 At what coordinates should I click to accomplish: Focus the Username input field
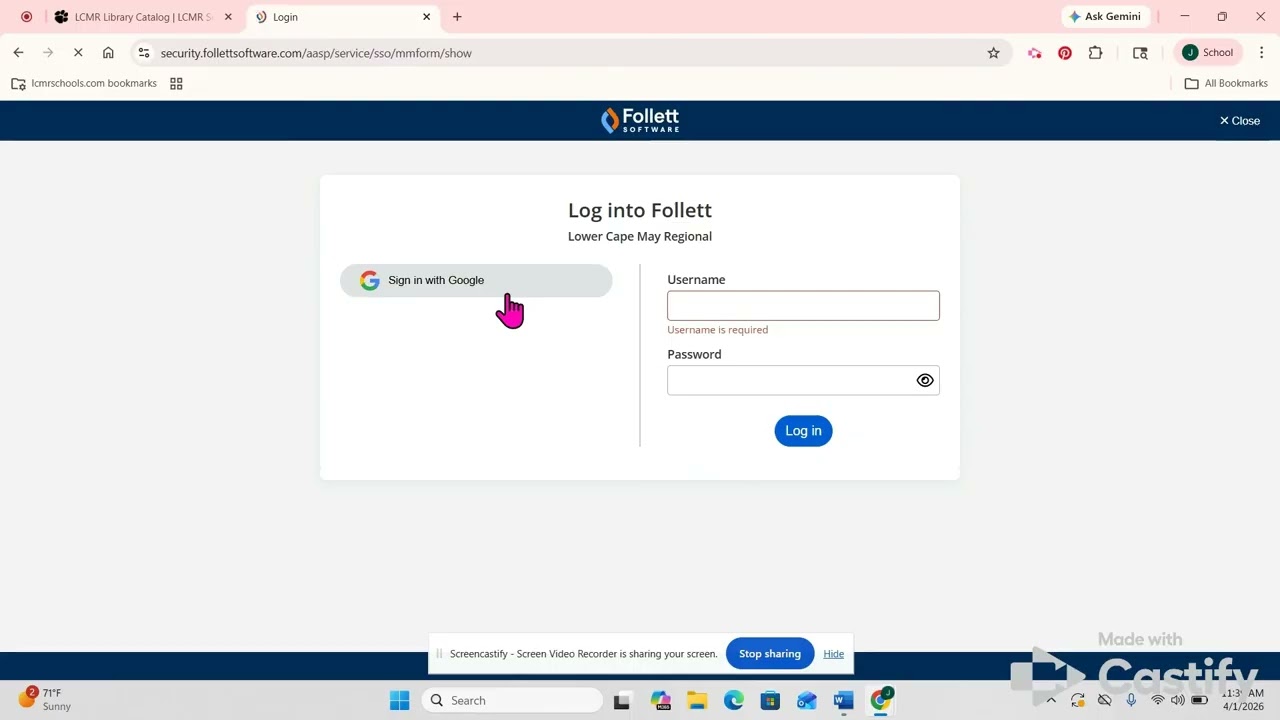coord(803,305)
